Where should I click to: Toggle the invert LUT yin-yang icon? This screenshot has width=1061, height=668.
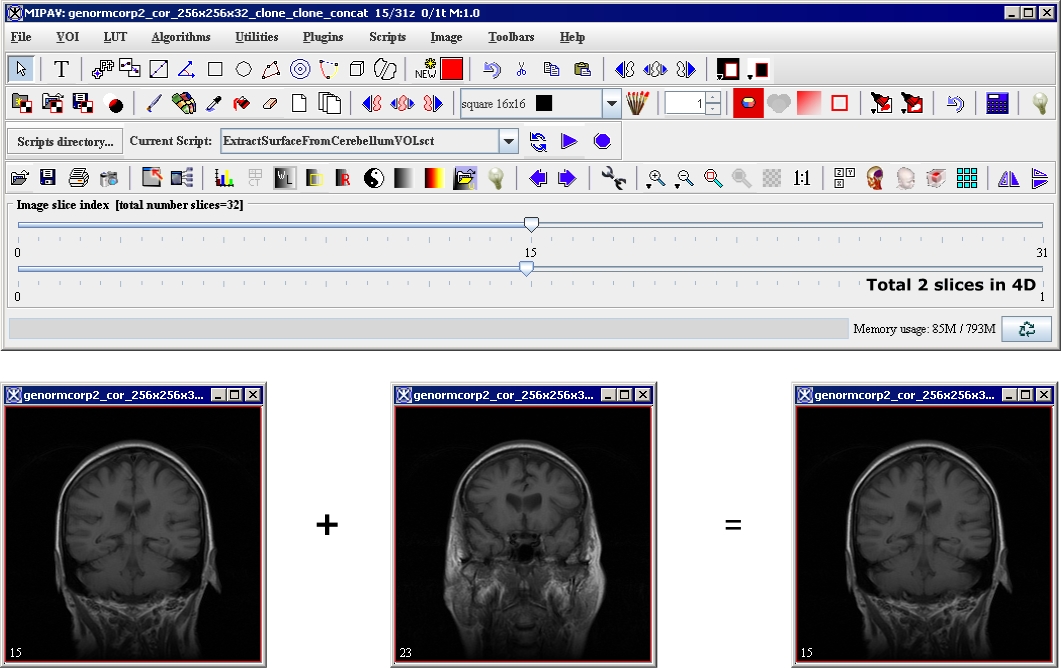(372, 179)
